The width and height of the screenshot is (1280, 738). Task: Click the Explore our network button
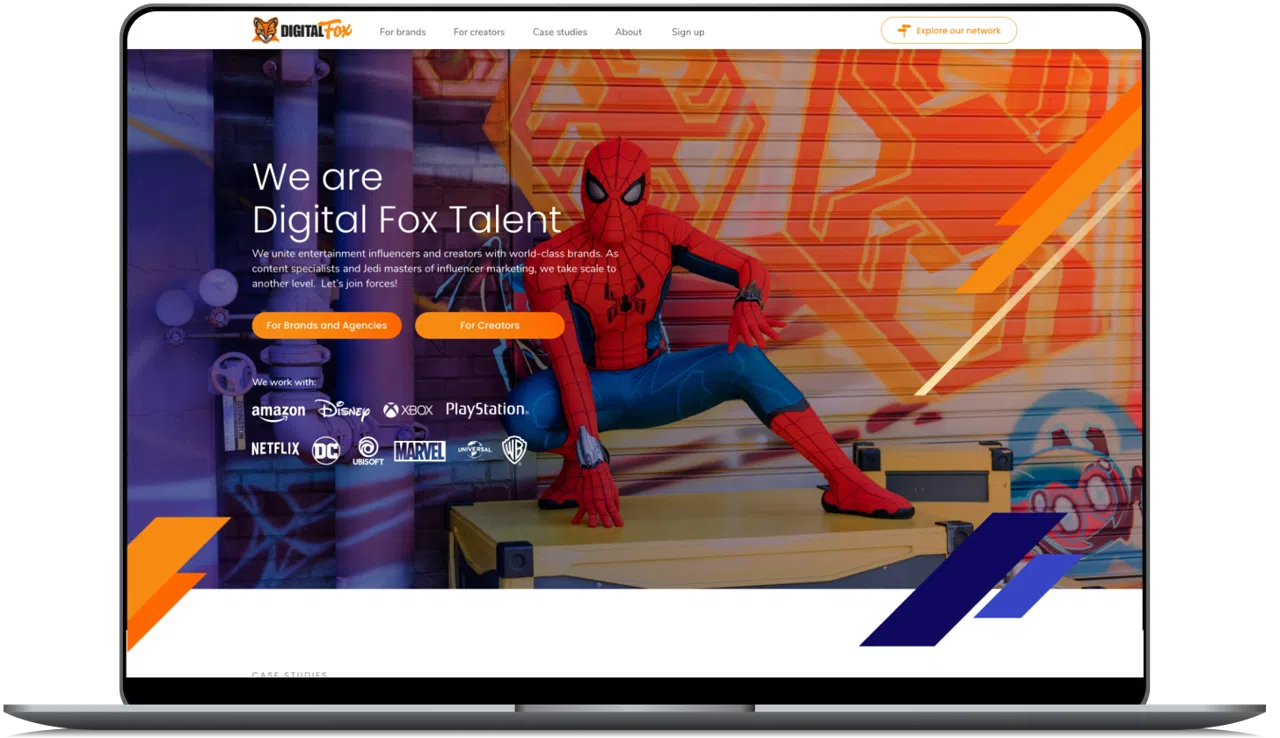949,31
